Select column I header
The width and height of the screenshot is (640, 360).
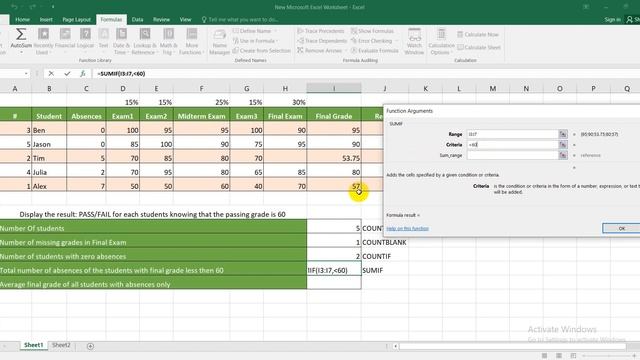coord(334,88)
